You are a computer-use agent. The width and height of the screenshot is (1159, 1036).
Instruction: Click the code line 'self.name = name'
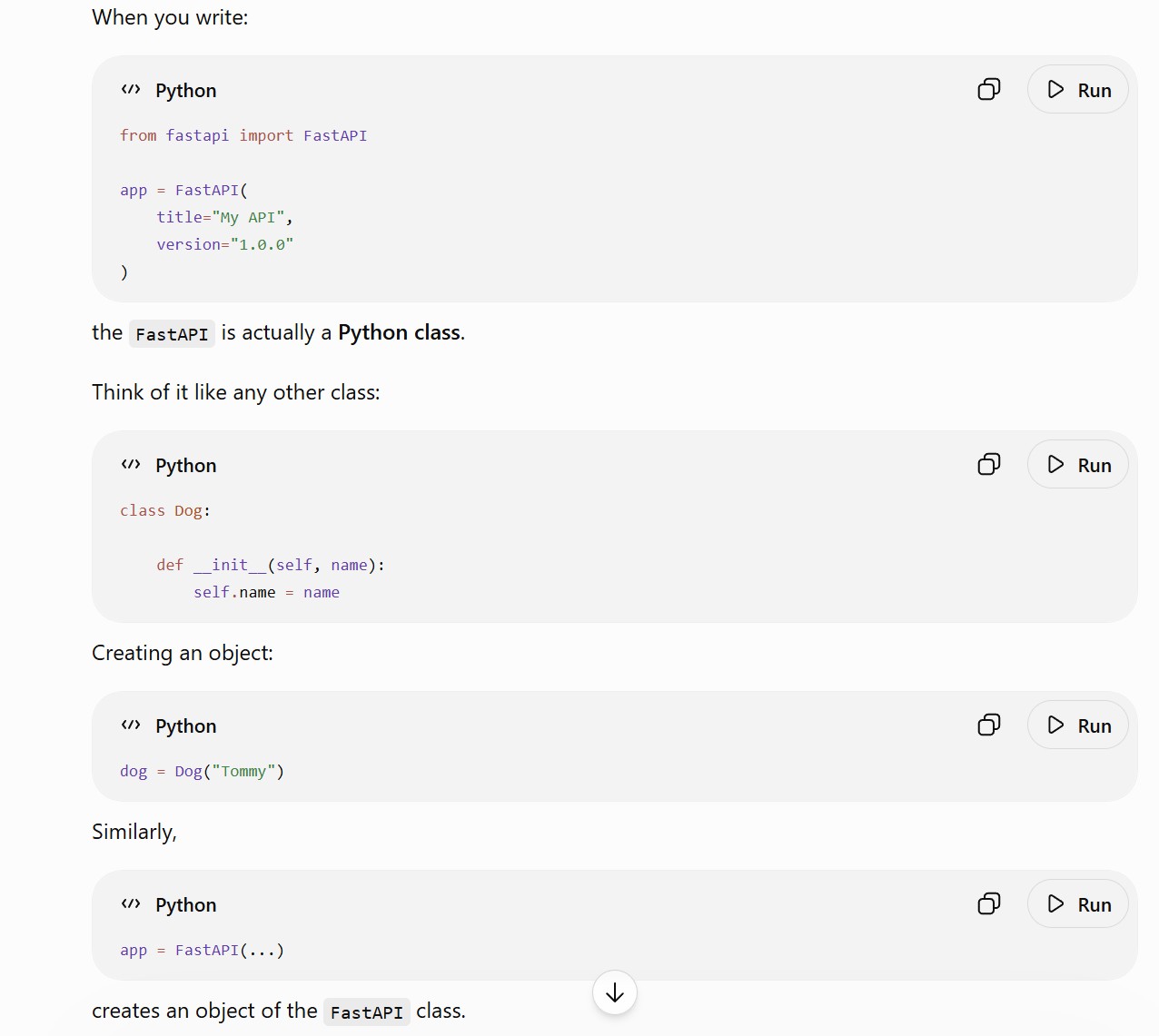click(x=266, y=592)
